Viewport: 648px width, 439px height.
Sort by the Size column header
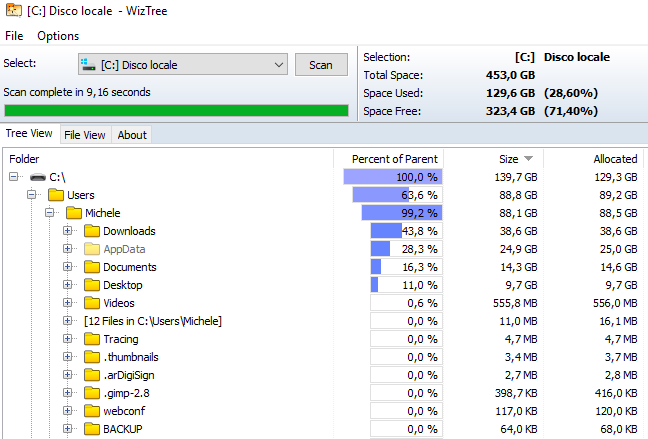tap(494, 159)
